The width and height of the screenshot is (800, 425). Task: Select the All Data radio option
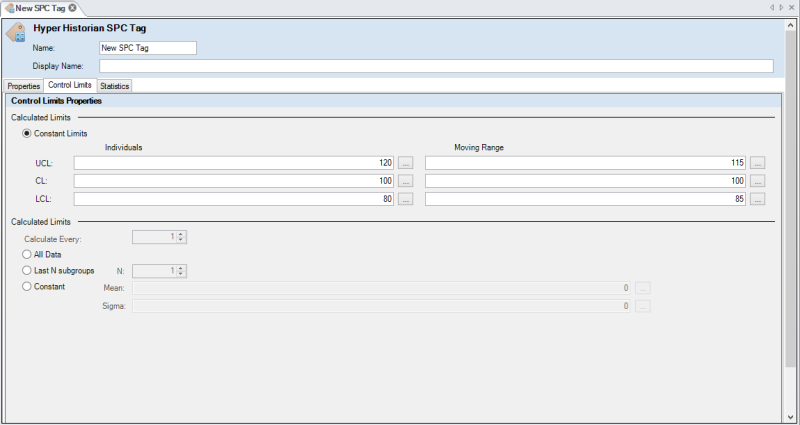point(27,254)
